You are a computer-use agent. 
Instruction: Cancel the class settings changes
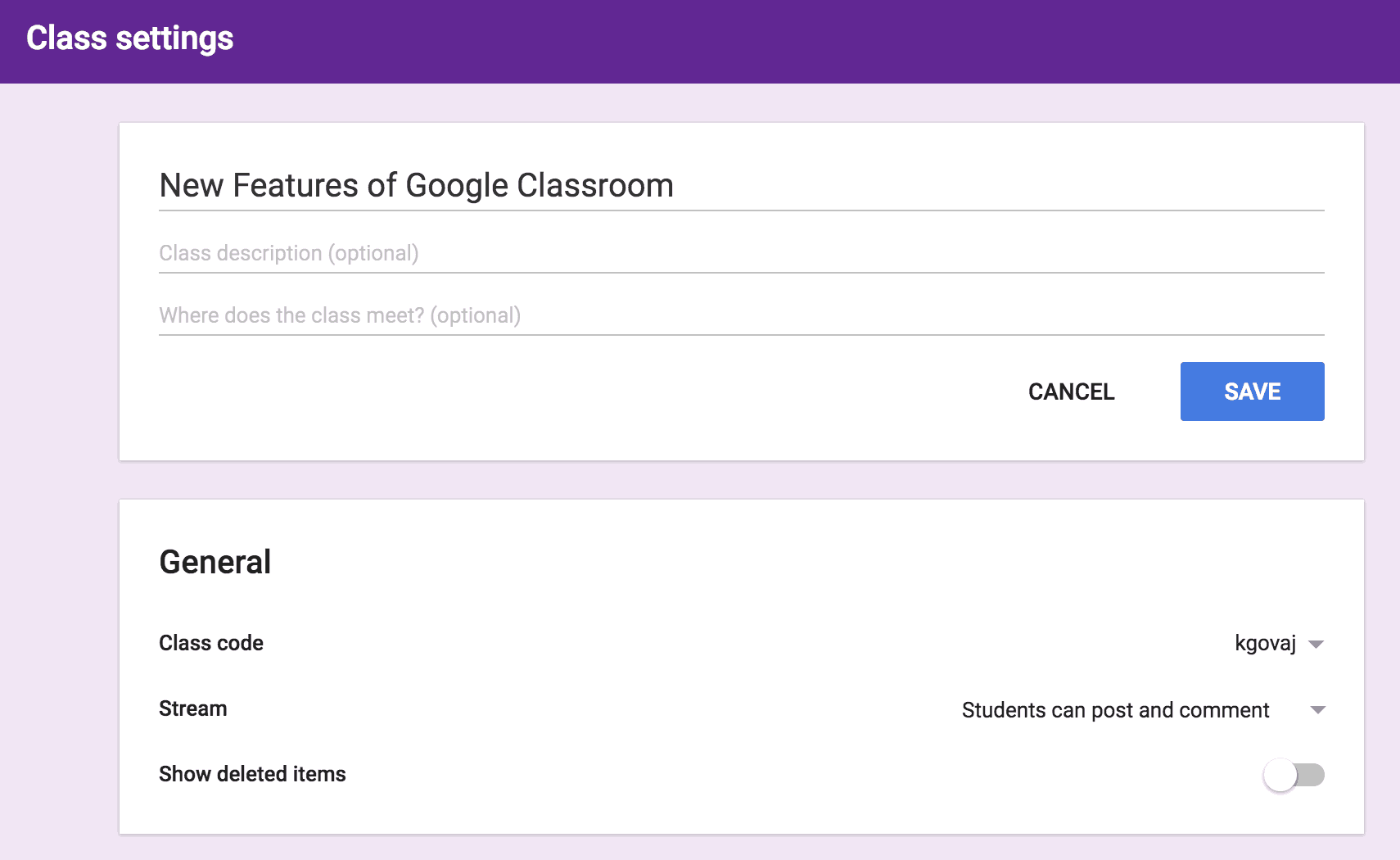(1071, 392)
